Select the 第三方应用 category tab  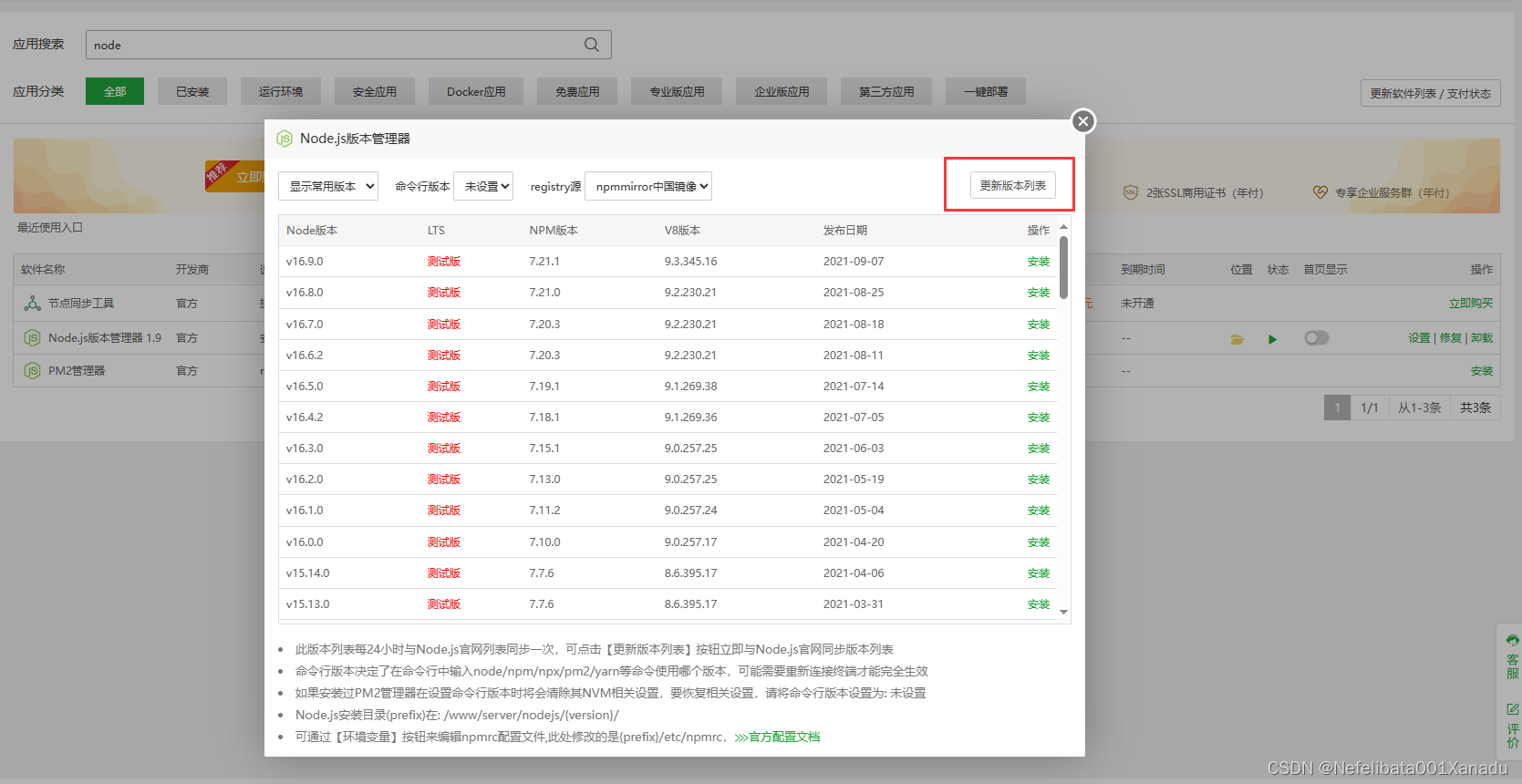coord(886,91)
